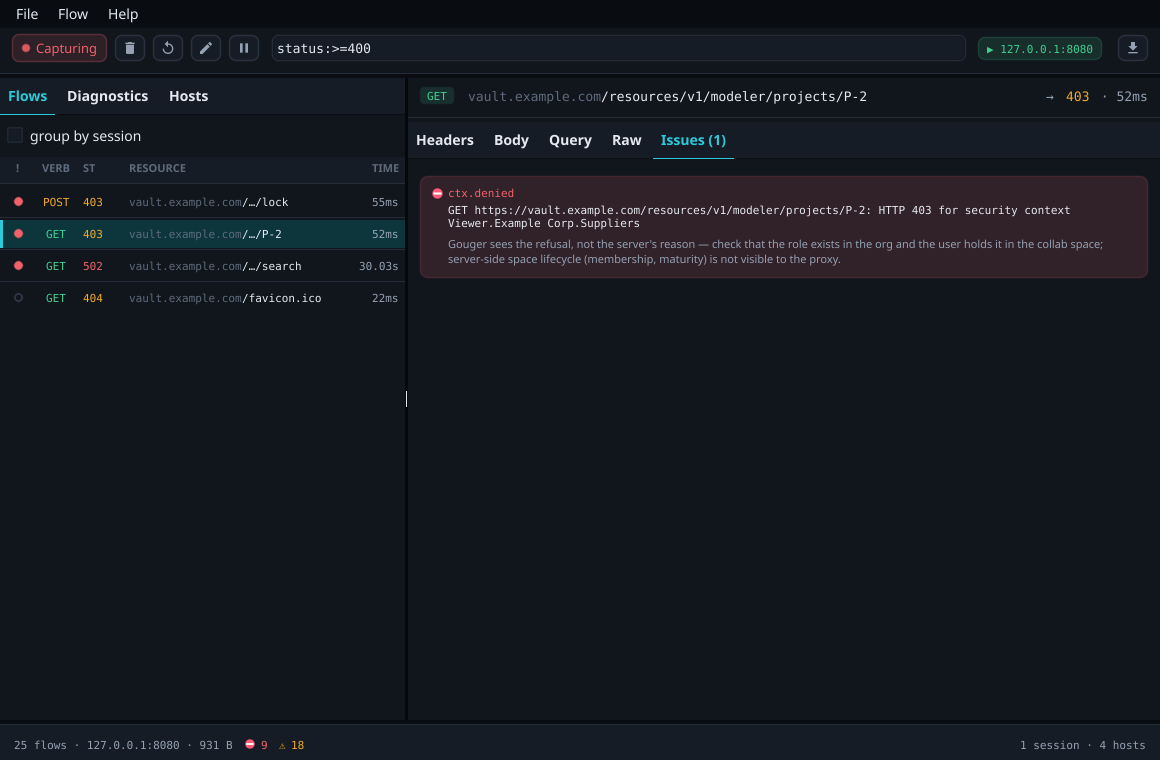Click the pane splitter handle

coord(406,399)
